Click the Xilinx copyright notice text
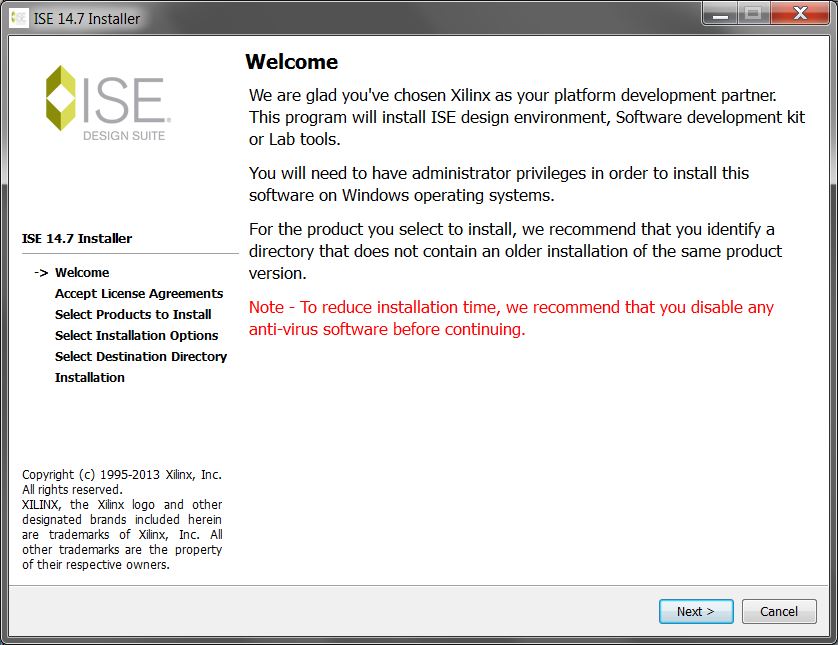The image size is (838, 645). (122, 519)
